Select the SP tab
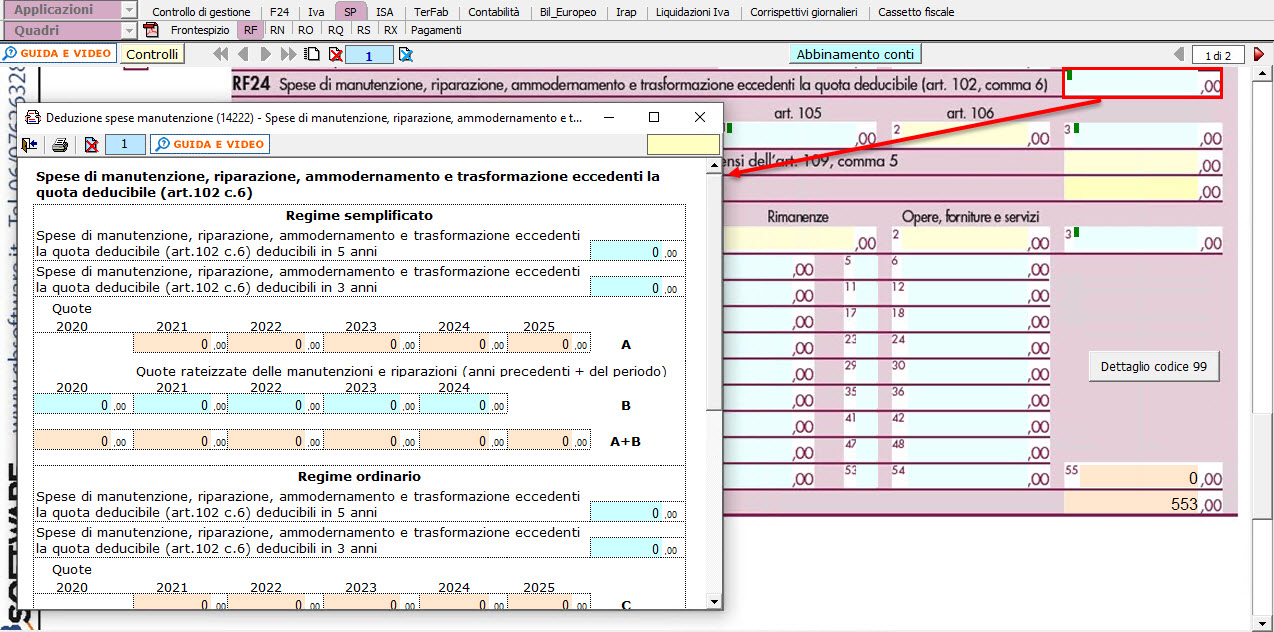Viewport: 1274px width, 632px height. coord(349,12)
